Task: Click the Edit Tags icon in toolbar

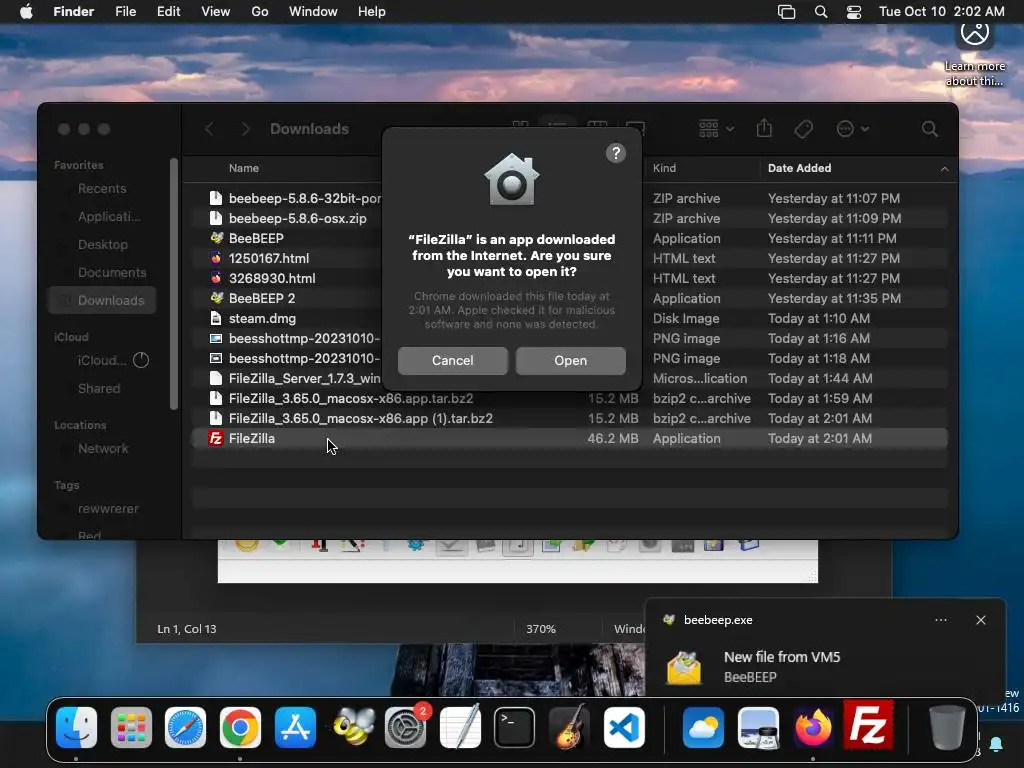Action: (803, 129)
